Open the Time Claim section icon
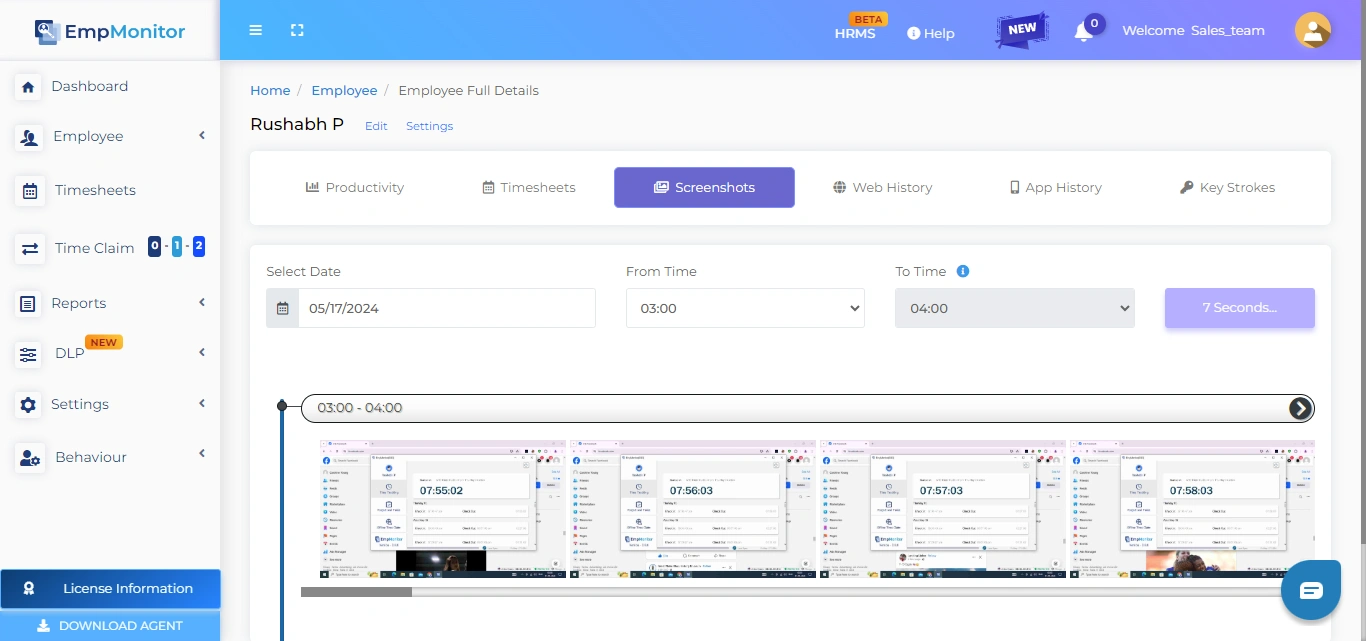The image size is (1366, 641). tap(28, 248)
